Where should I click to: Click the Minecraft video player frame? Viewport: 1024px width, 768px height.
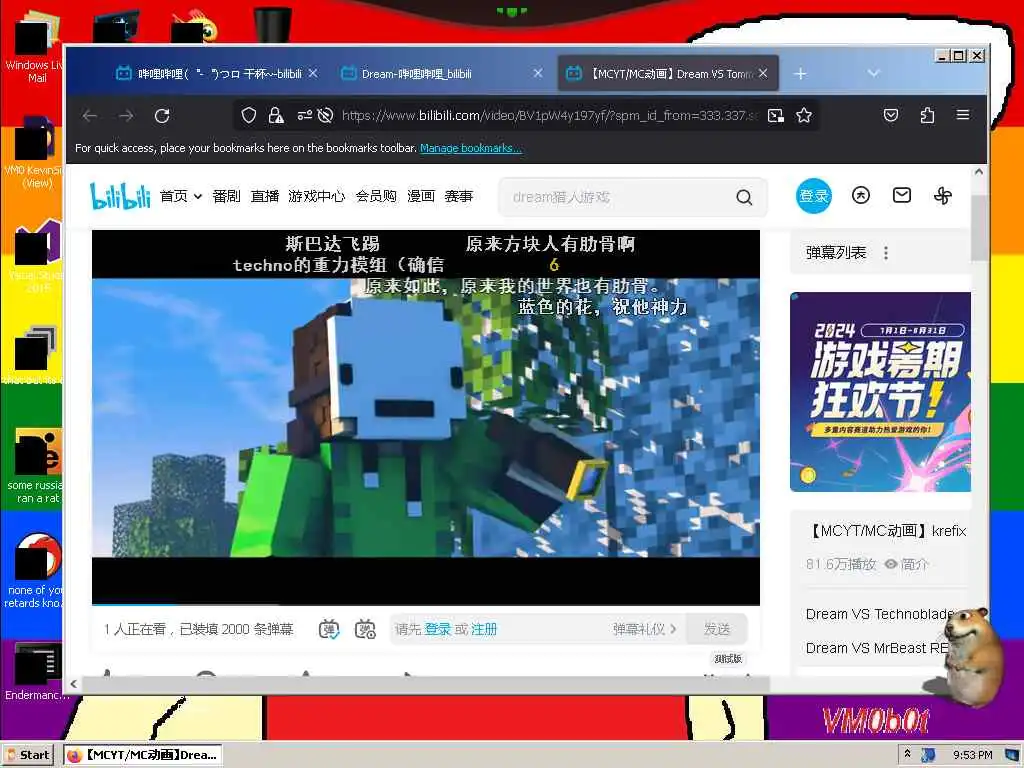click(426, 418)
